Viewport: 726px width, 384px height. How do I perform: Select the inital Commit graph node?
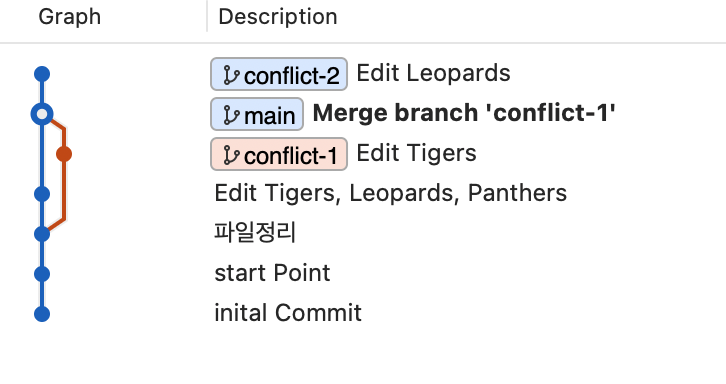coord(42,314)
